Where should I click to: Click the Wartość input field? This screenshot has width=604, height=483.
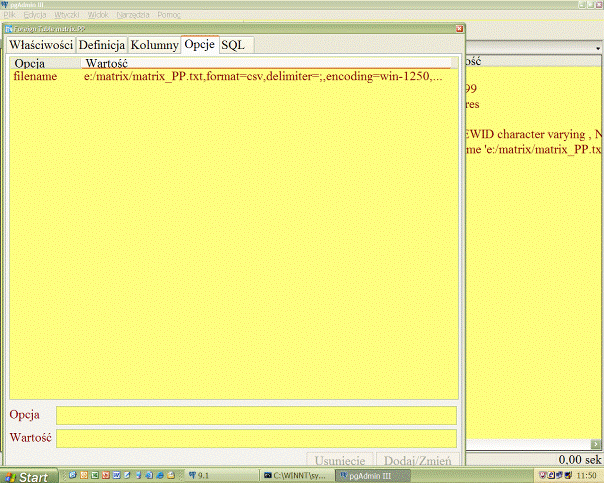(x=256, y=438)
